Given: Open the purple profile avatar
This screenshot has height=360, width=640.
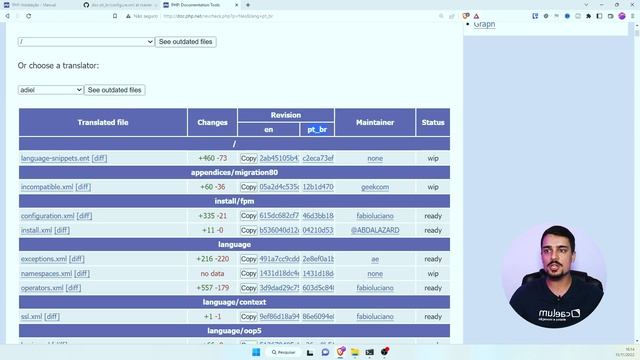Looking at the screenshot, I should [622, 16].
